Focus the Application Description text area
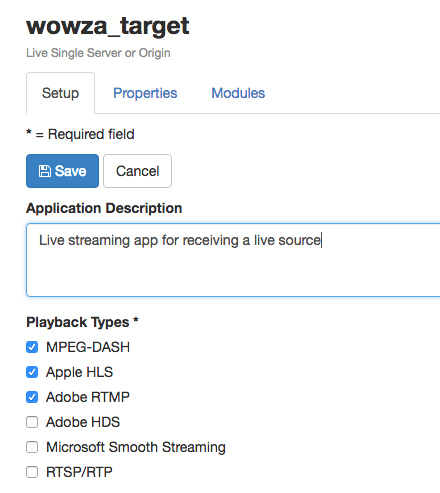The image size is (440, 493). coord(233,260)
